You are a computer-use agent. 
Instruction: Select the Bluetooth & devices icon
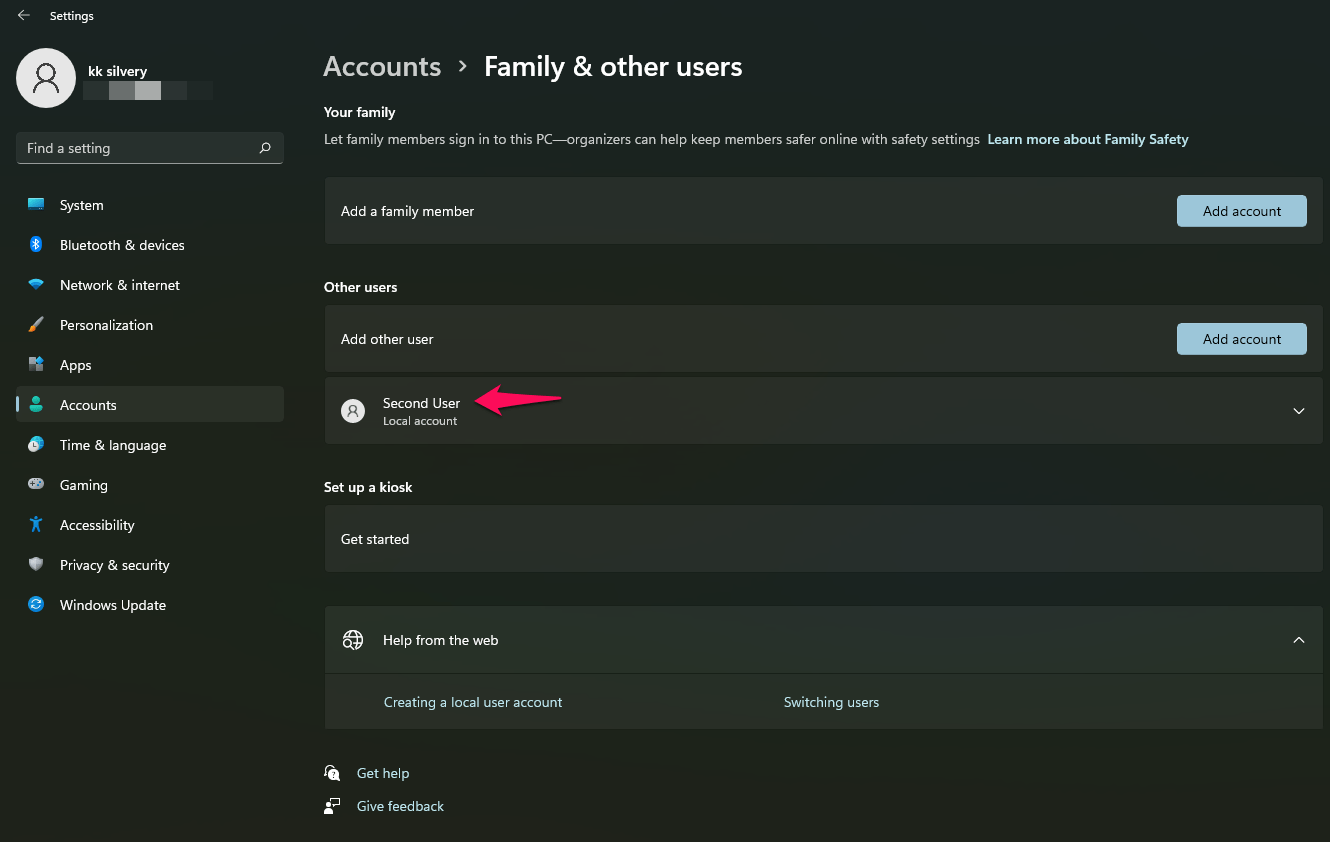click(x=36, y=244)
